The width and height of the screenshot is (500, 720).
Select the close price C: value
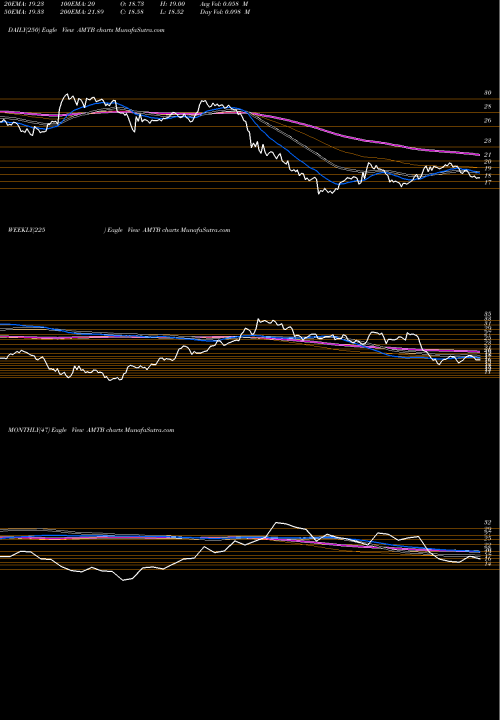pyautogui.click(x=133, y=12)
